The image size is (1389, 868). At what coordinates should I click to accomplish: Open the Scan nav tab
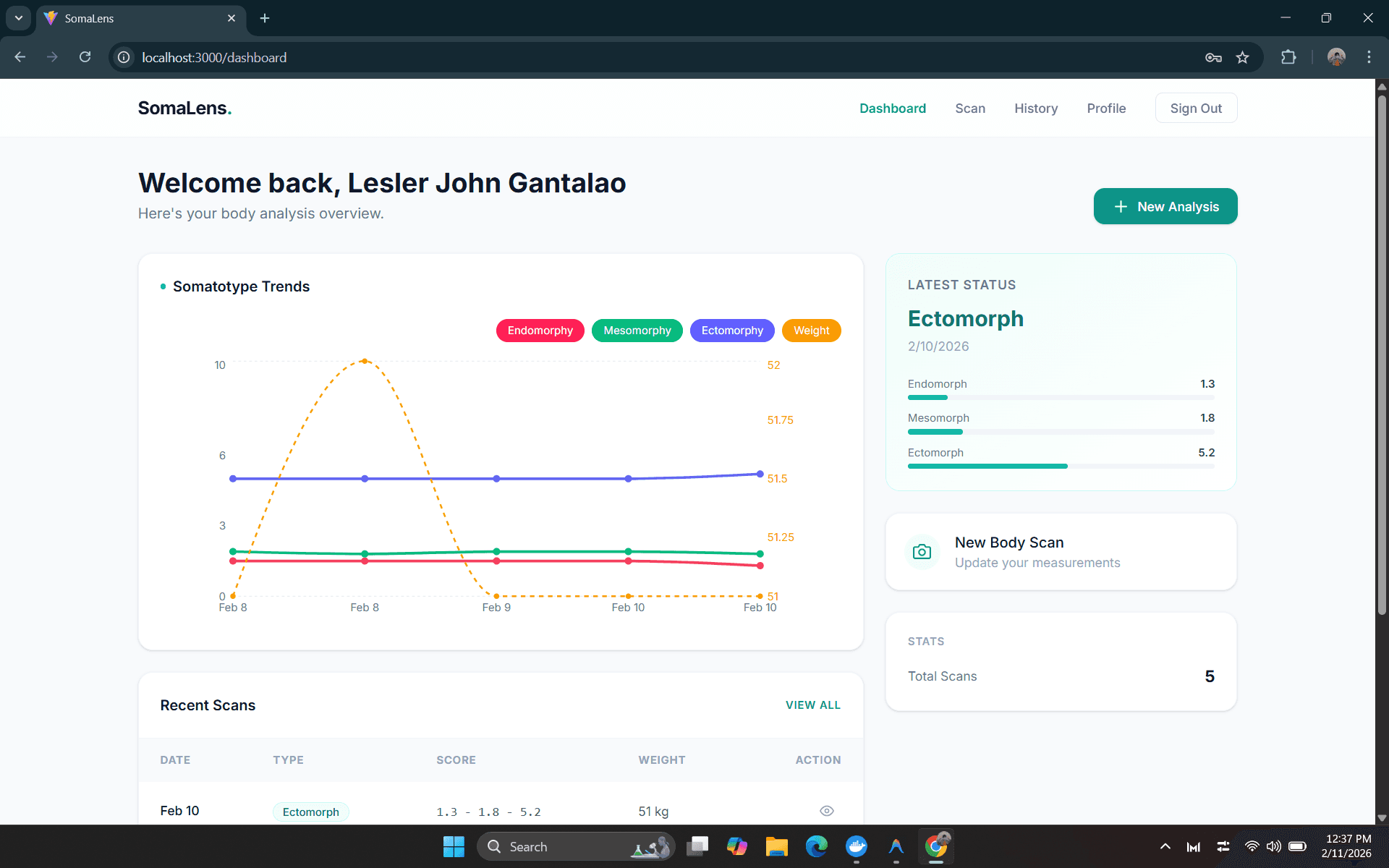[969, 109]
